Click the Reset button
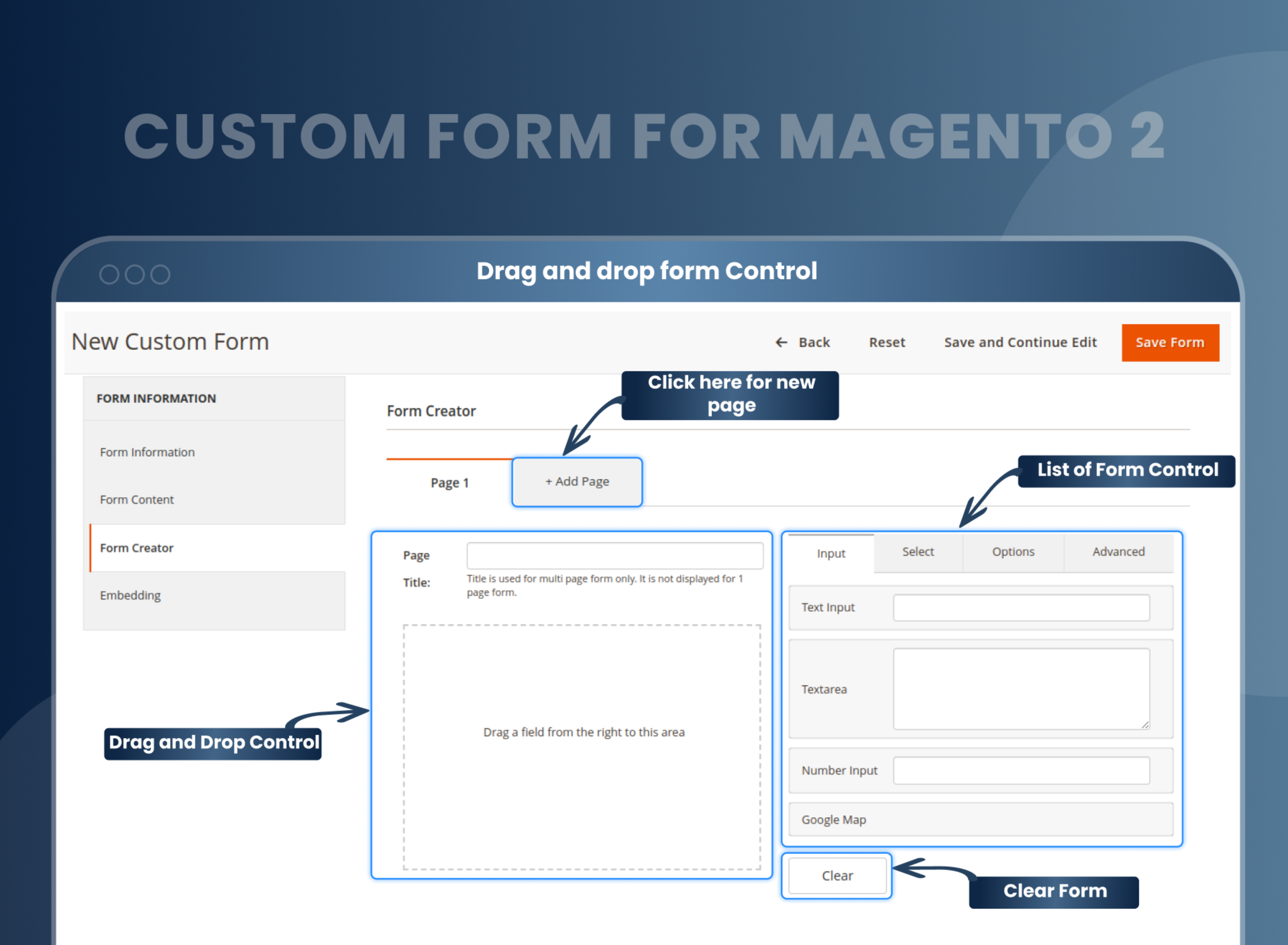The width and height of the screenshot is (1288, 945). [x=887, y=342]
